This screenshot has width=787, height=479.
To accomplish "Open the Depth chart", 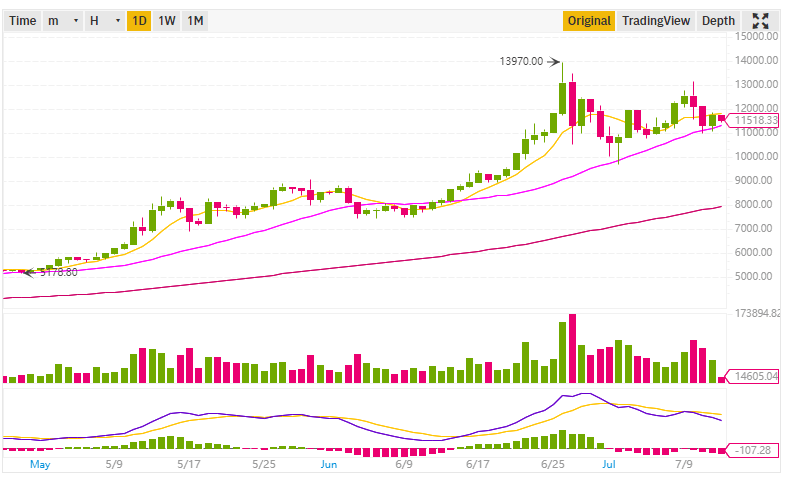I will point(718,21).
